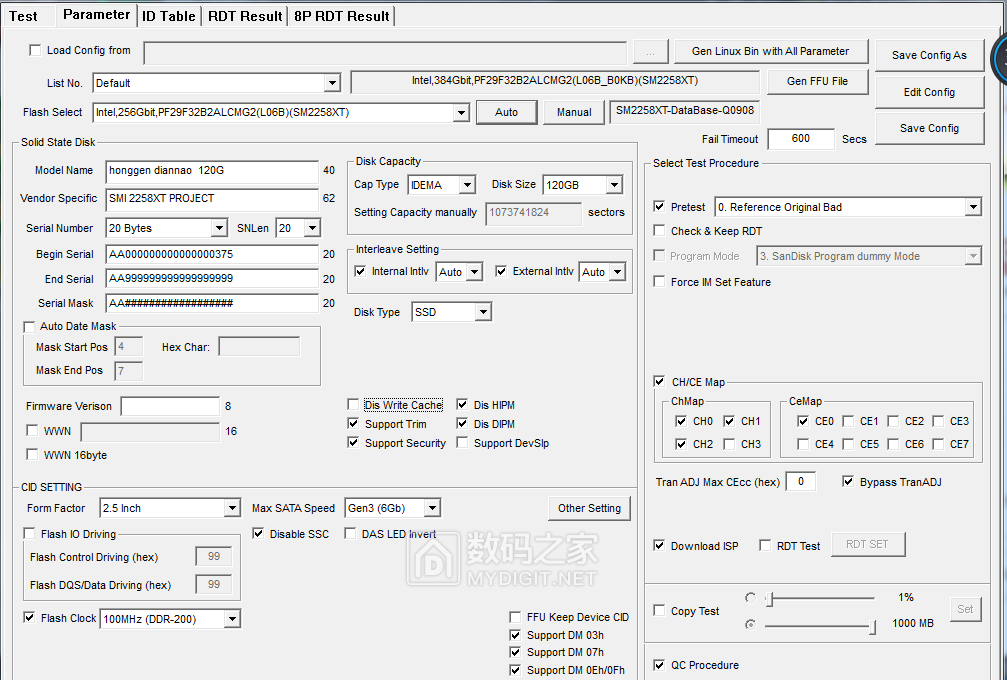Enable the RDT Test checkbox
Image resolution: width=1007 pixels, height=680 pixels.
pyautogui.click(x=765, y=546)
